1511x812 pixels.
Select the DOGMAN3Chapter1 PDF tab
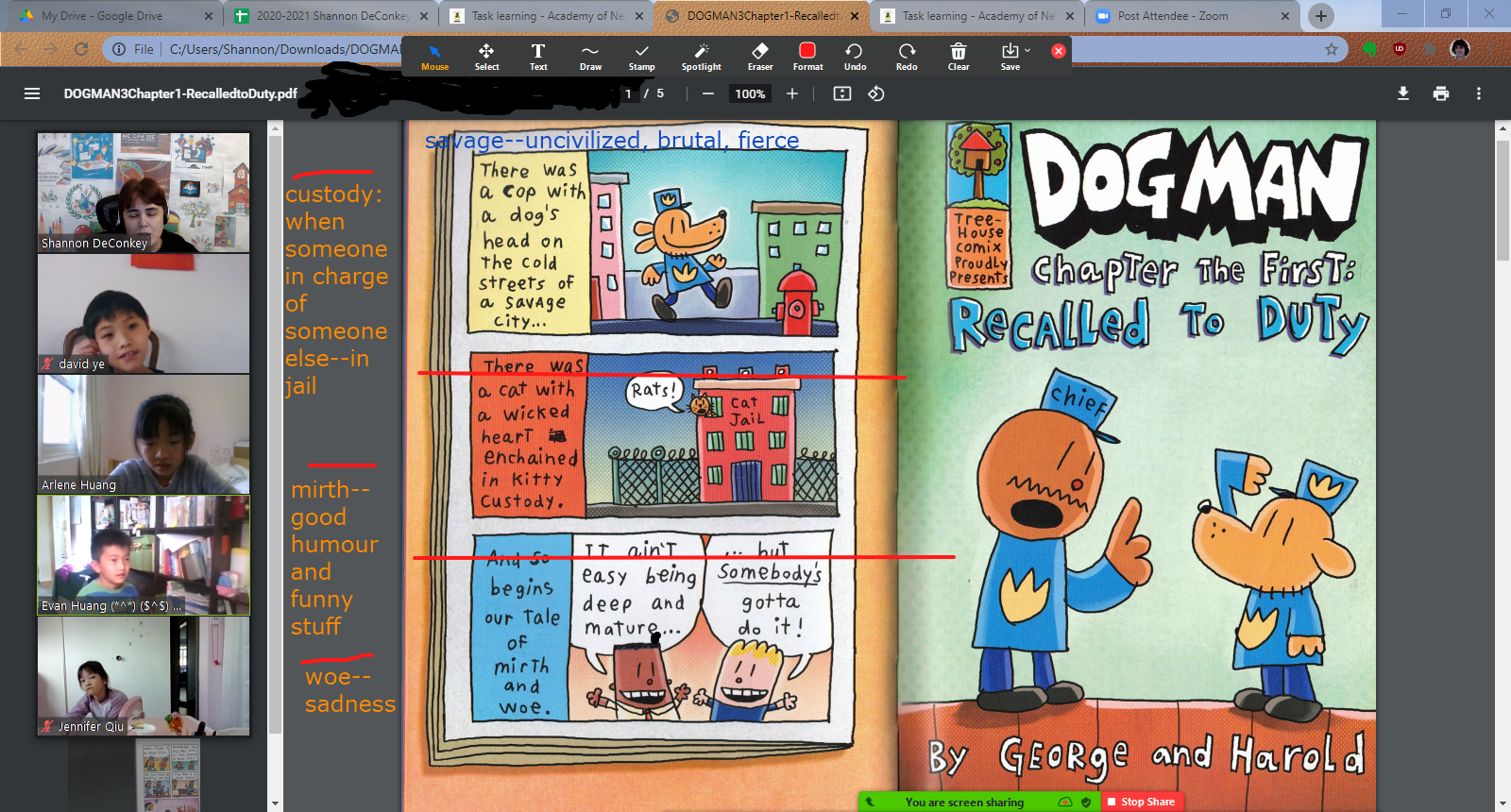point(761,16)
